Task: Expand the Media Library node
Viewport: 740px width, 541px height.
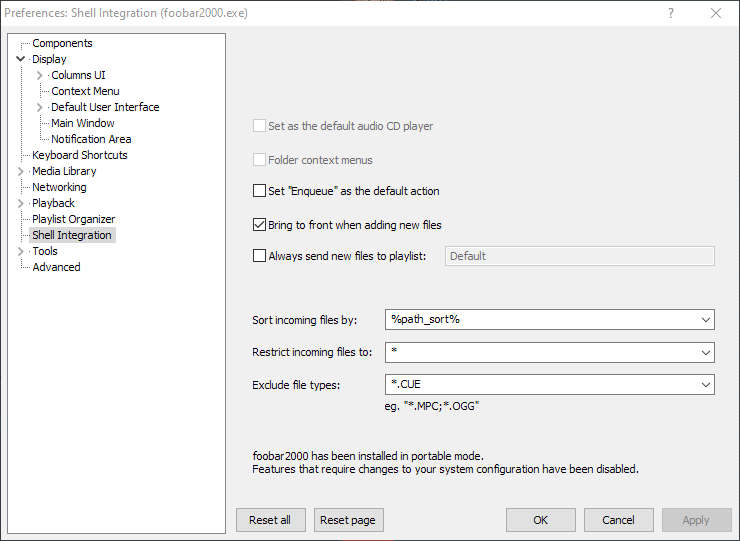Action: coord(20,171)
